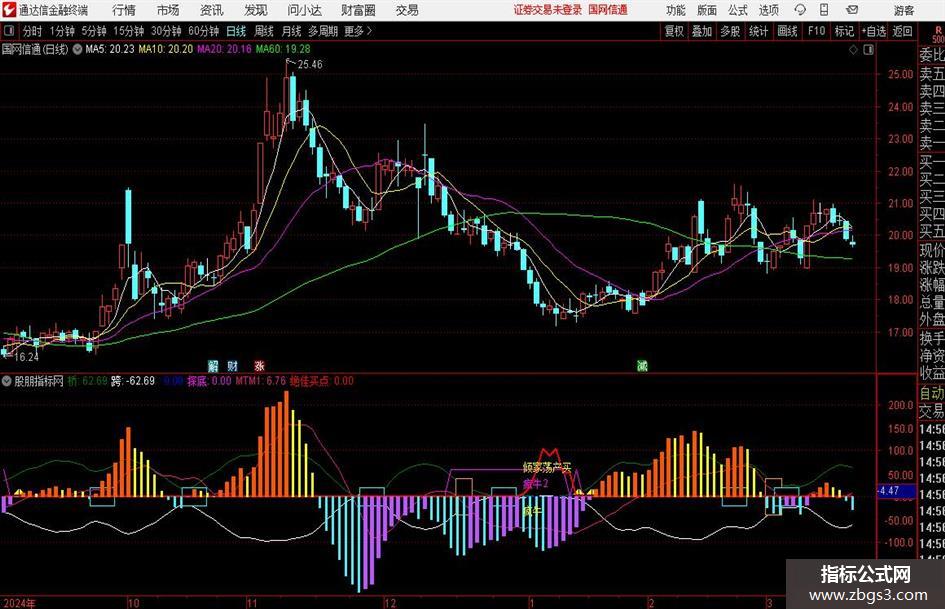Viewport: 945px width, 609px height.
Task: Switch to 15分钟 period
Action: tap(128, 31)
